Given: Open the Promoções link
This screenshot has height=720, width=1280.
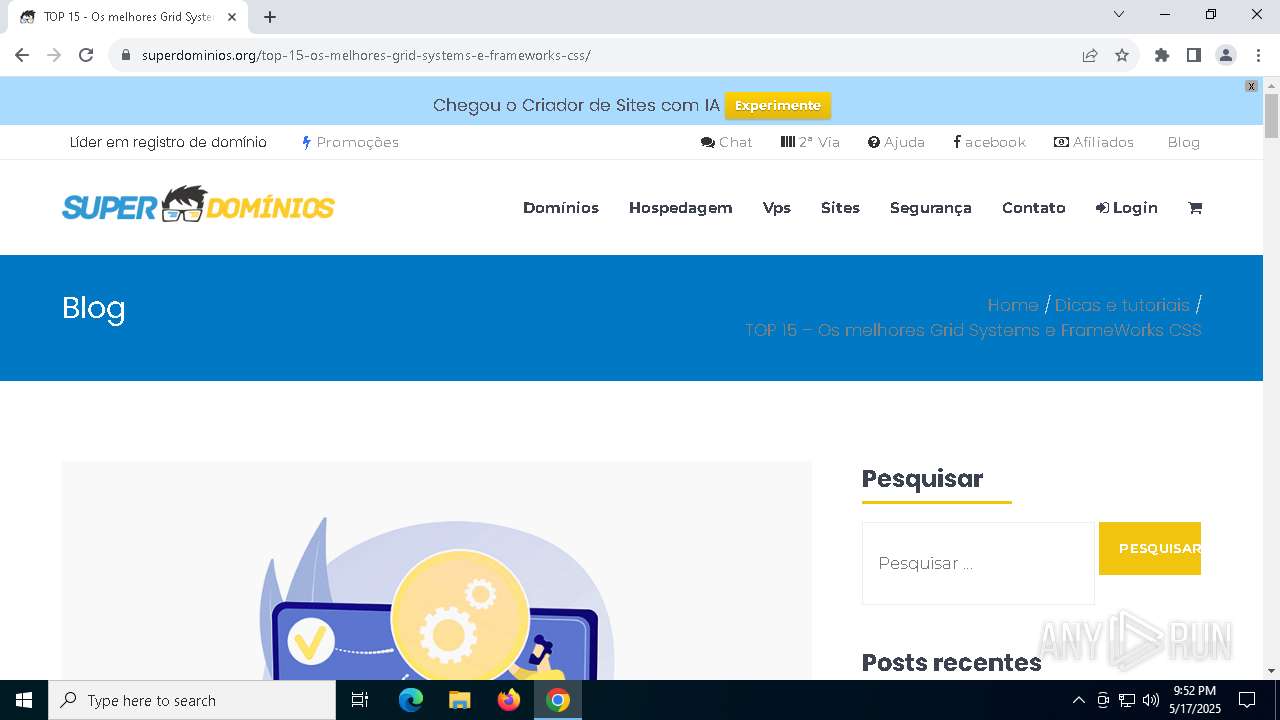Looking at the screenshot, I should point(350,142).
